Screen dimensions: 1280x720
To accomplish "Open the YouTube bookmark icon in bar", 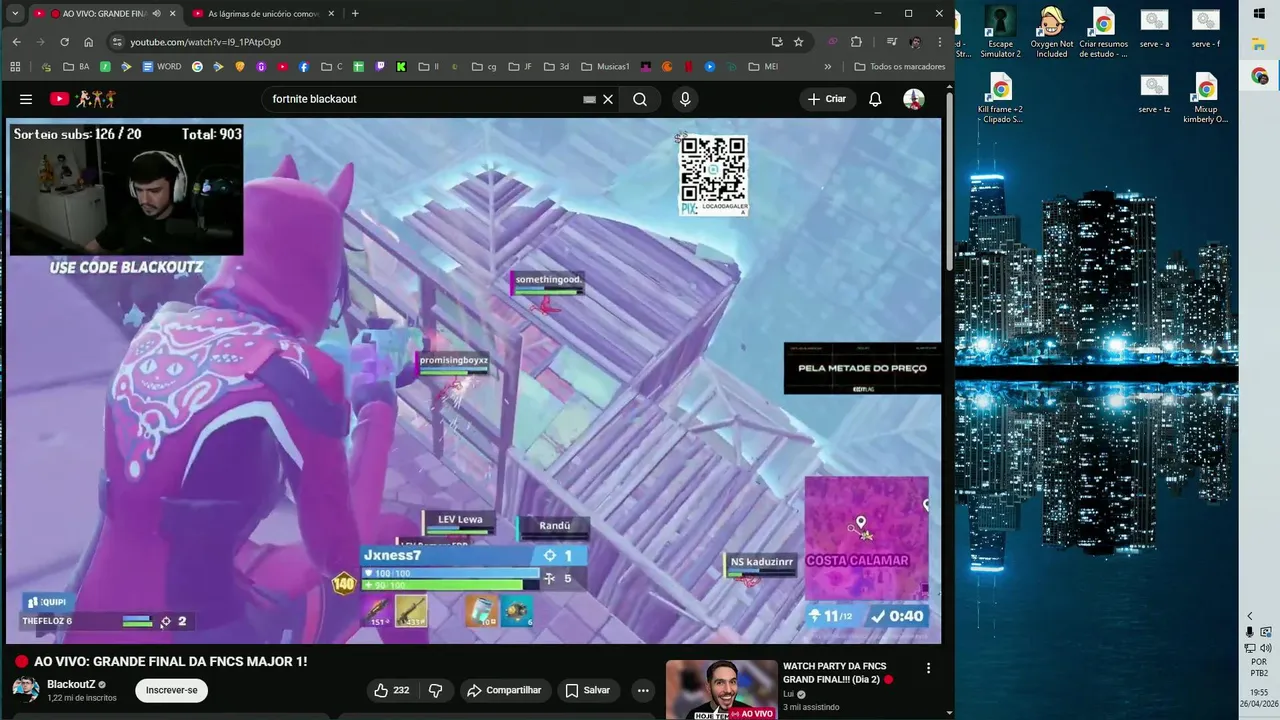I will (282, 67).
